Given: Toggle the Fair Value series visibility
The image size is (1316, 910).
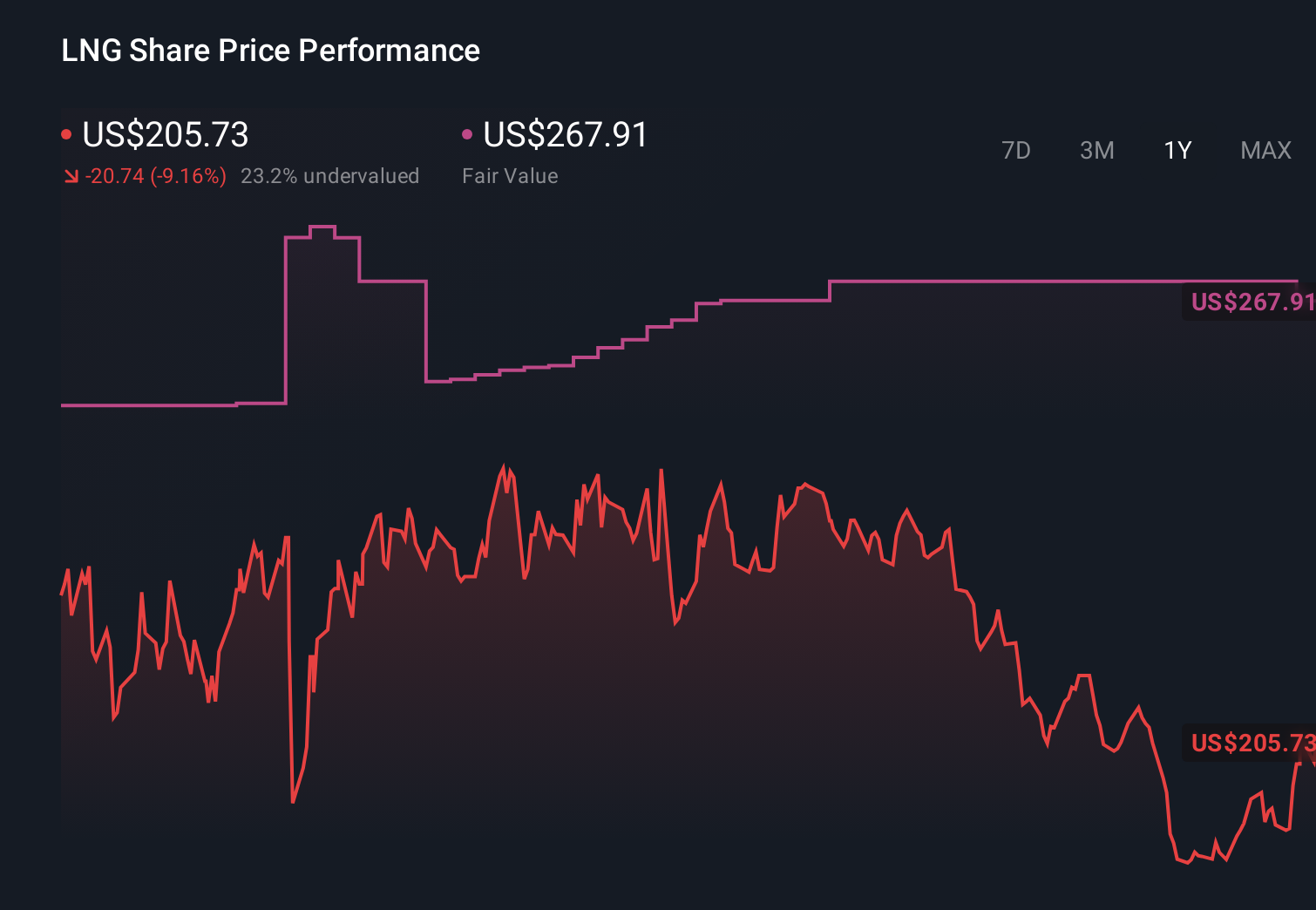Looking at the screenshot, I should (x=469, y=133).
